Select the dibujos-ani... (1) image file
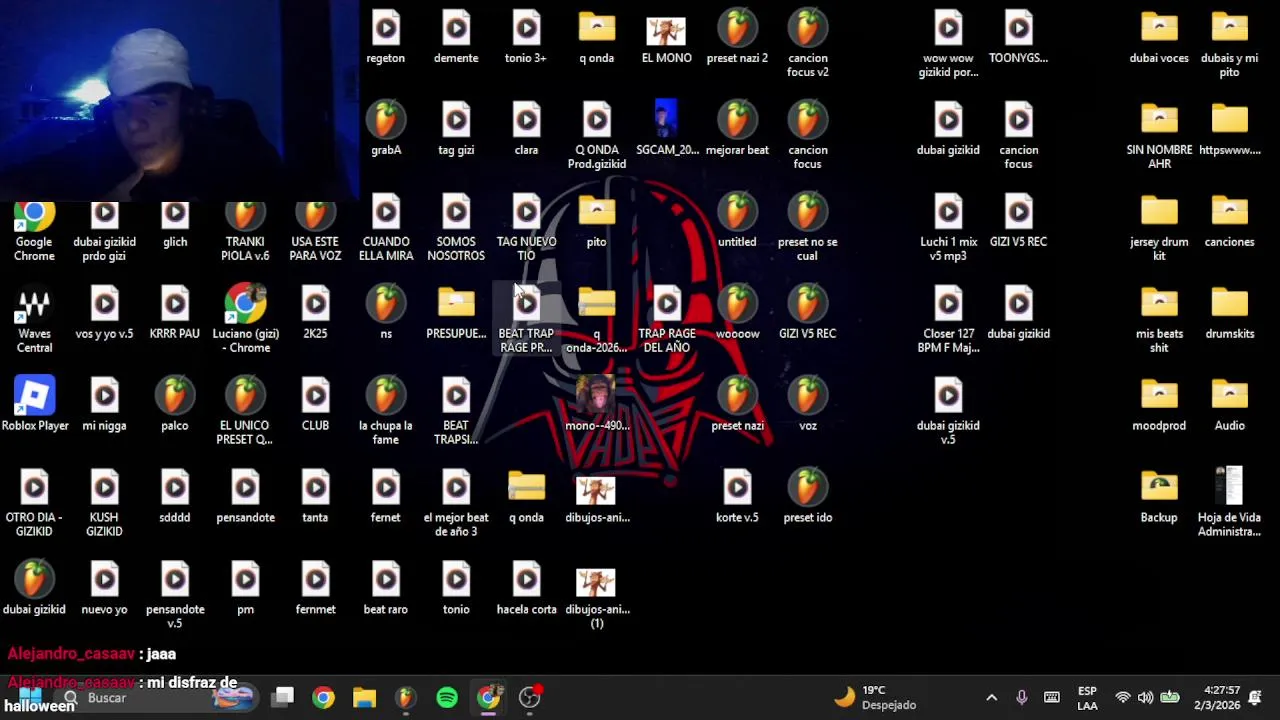Viewport: 1280px width, 720px height. (597, 598)
